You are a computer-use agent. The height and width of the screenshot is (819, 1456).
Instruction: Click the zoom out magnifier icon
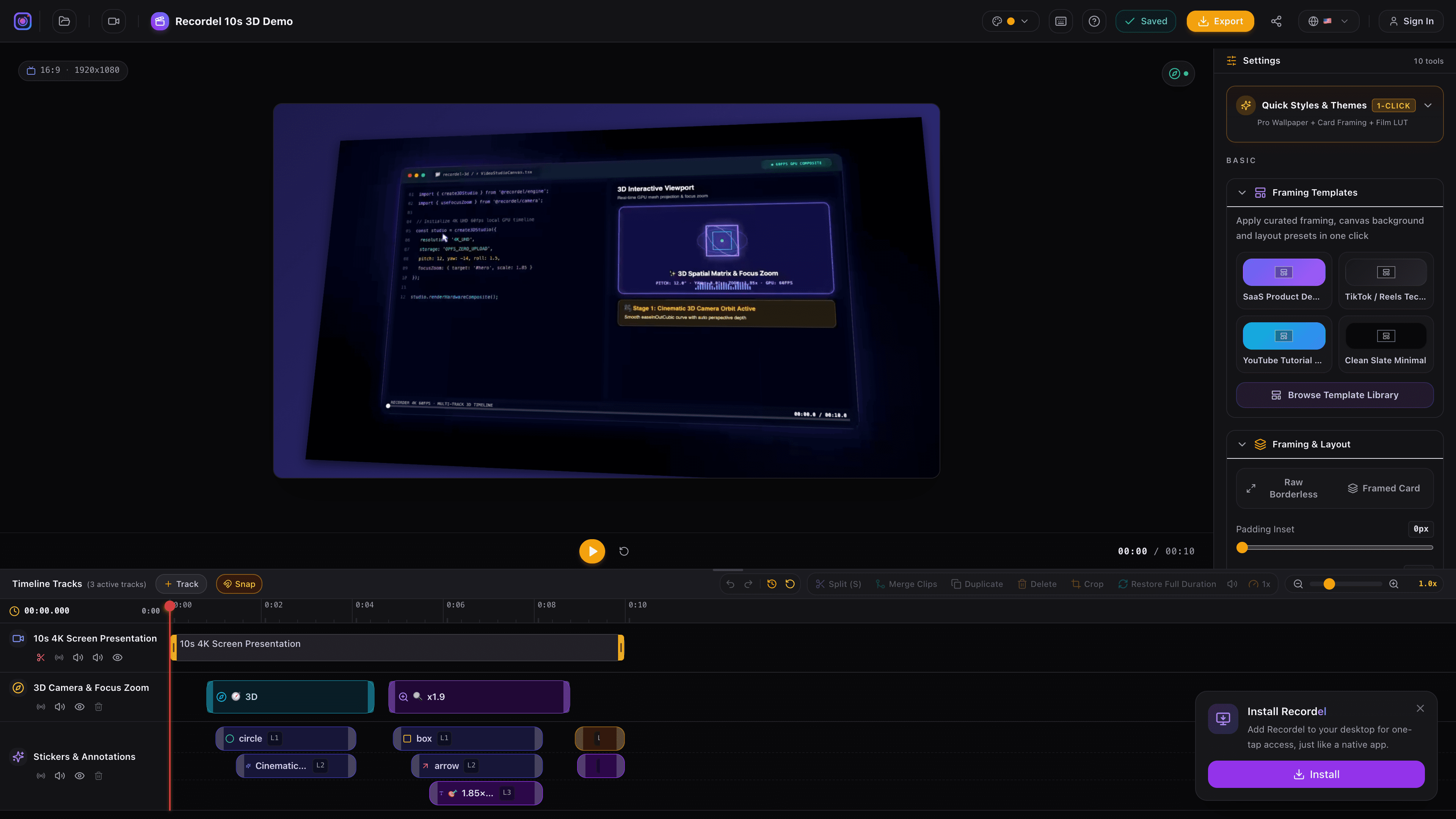tap(1298, 584)
